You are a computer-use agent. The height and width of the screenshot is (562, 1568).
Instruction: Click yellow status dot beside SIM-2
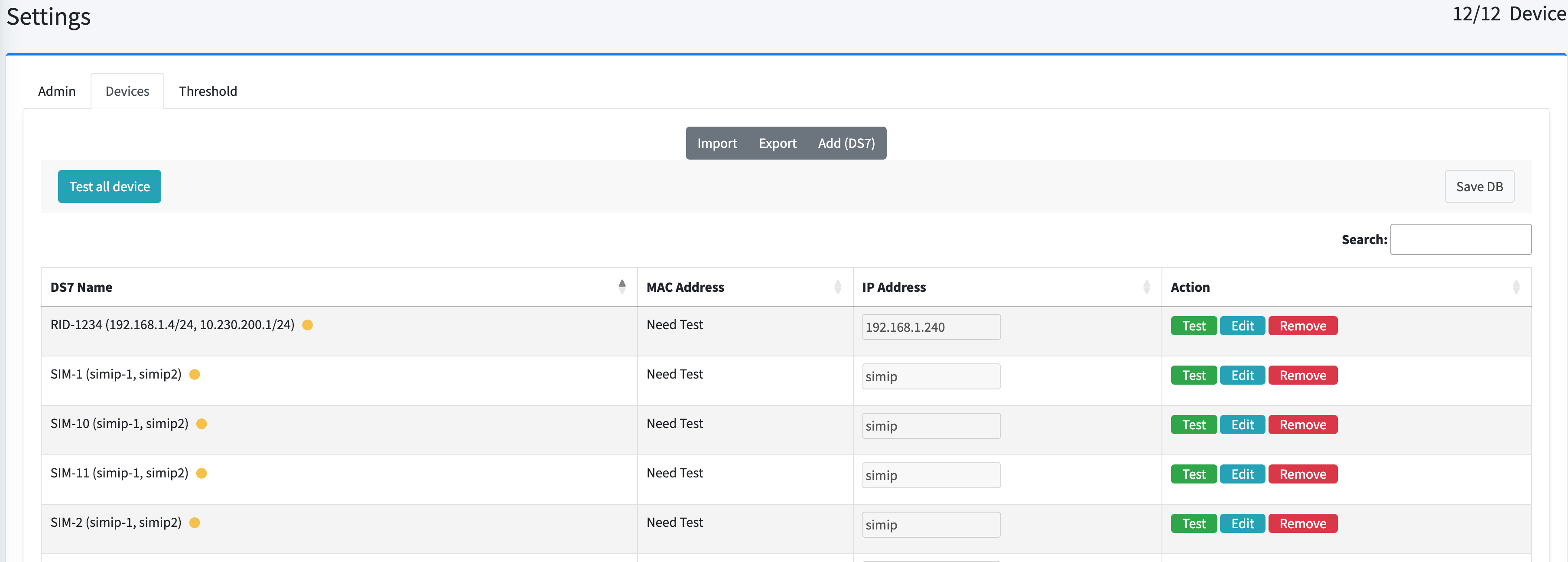195,523
